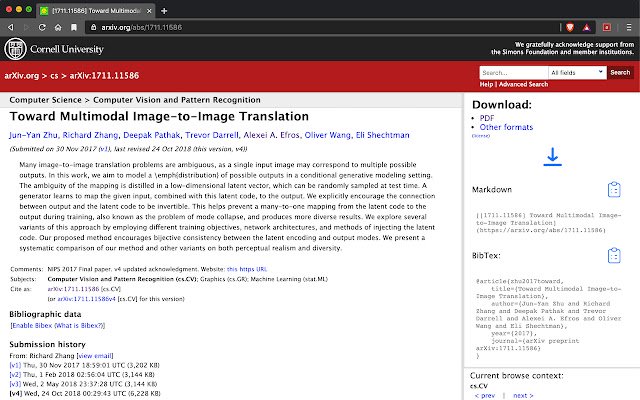Viewport: 640px width, 400px height.
Task: Click the arXiv search input field
Action: (513, 73)
